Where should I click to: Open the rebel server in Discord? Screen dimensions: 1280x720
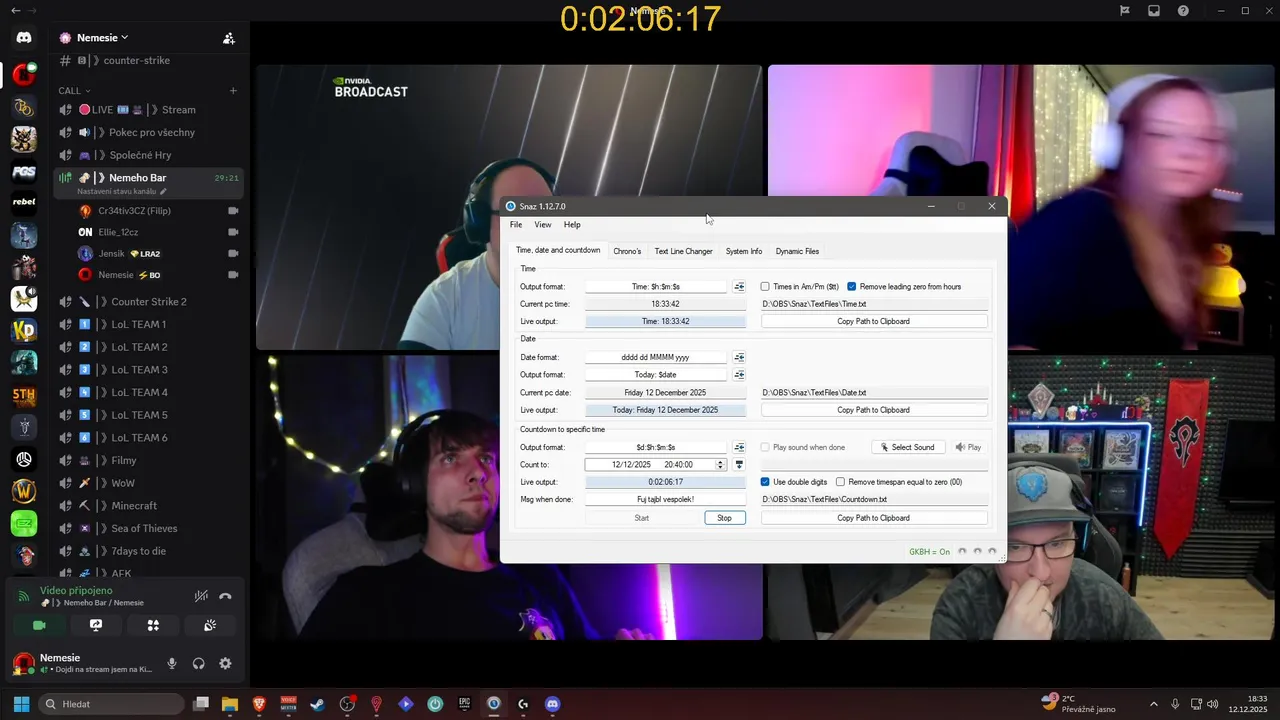[24, 202]
